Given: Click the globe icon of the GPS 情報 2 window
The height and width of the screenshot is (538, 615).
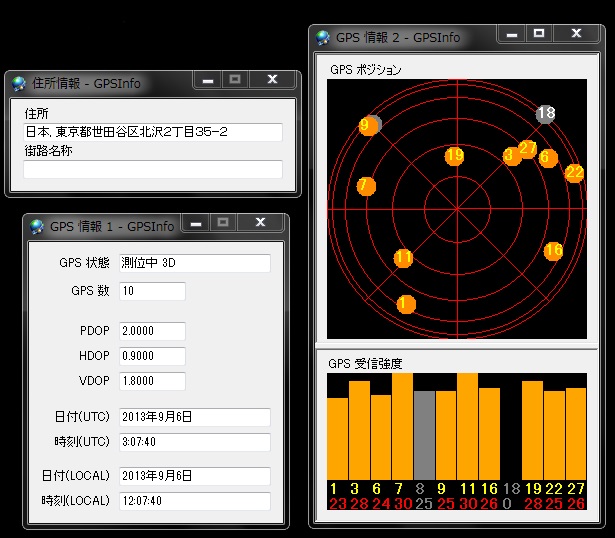Looking at the screenshot, I should pyautogui.click(x=323, y=38).
